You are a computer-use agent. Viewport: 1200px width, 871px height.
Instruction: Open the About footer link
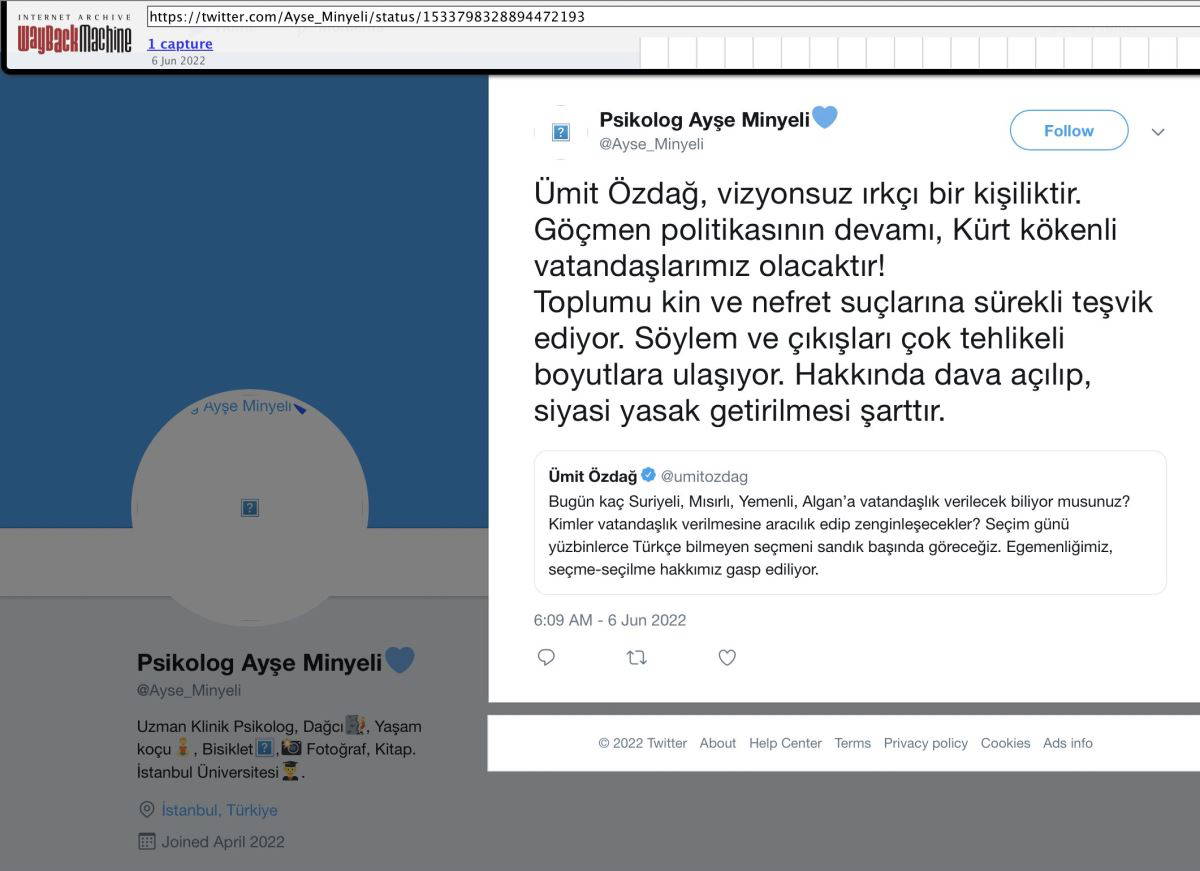717,743
